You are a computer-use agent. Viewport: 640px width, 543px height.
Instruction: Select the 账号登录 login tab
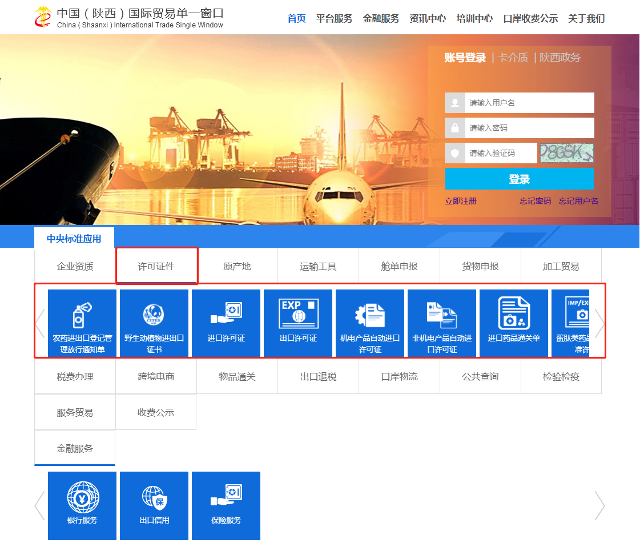(465, 58)
